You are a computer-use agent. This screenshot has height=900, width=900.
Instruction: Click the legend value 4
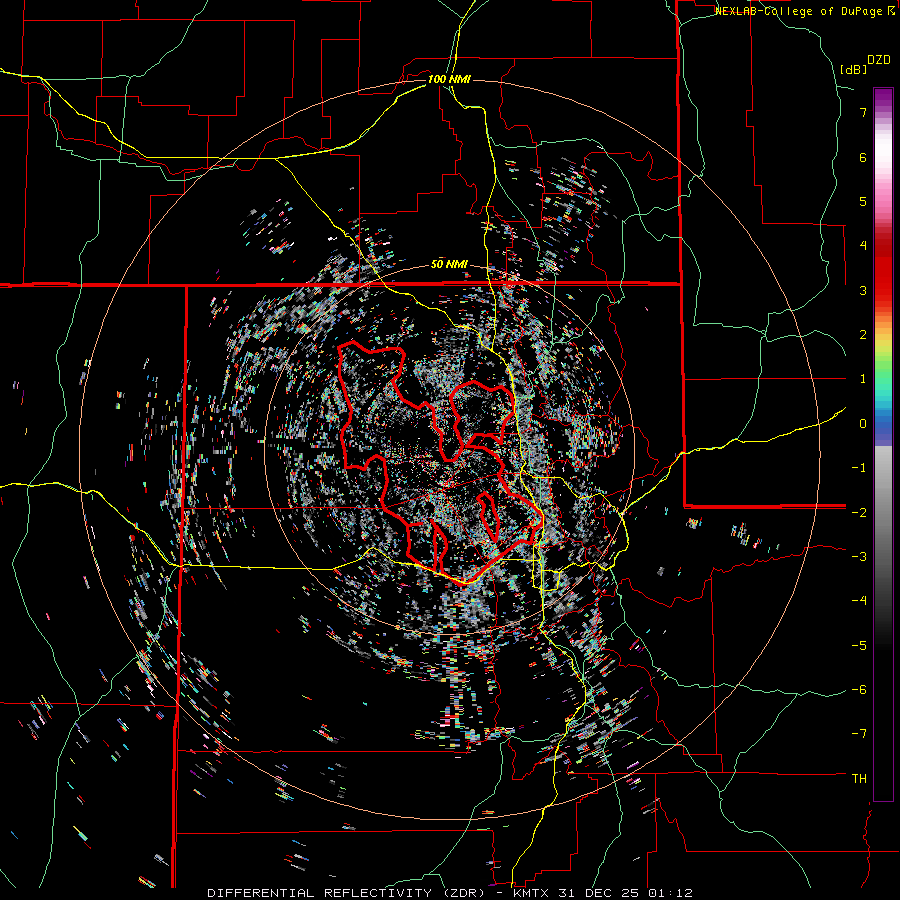tap(863, 246)
